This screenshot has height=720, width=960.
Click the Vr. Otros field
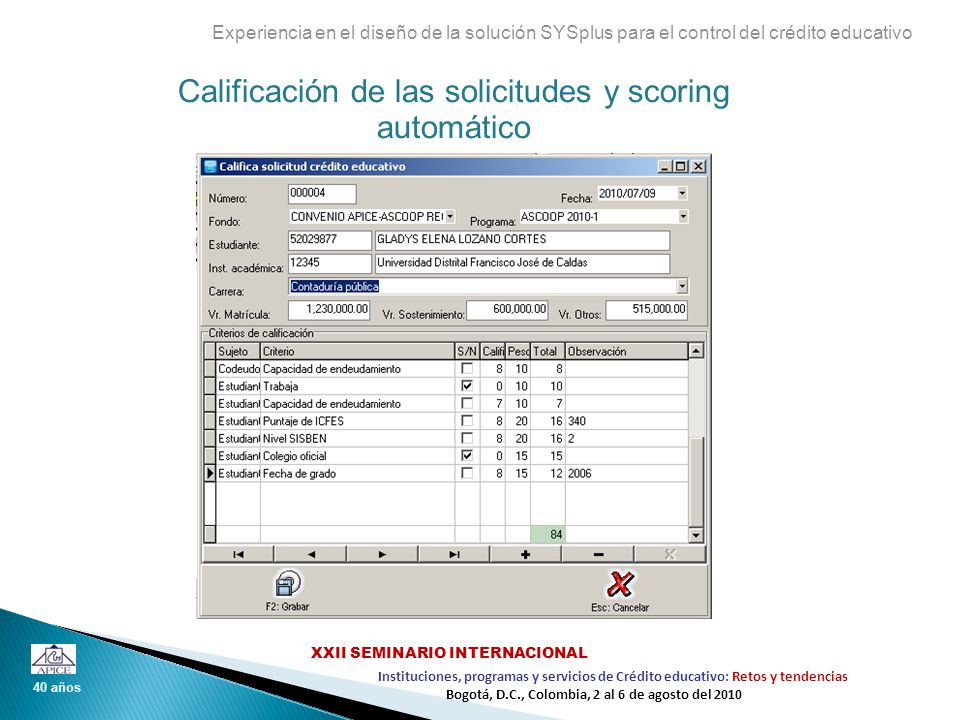point(647,309)
